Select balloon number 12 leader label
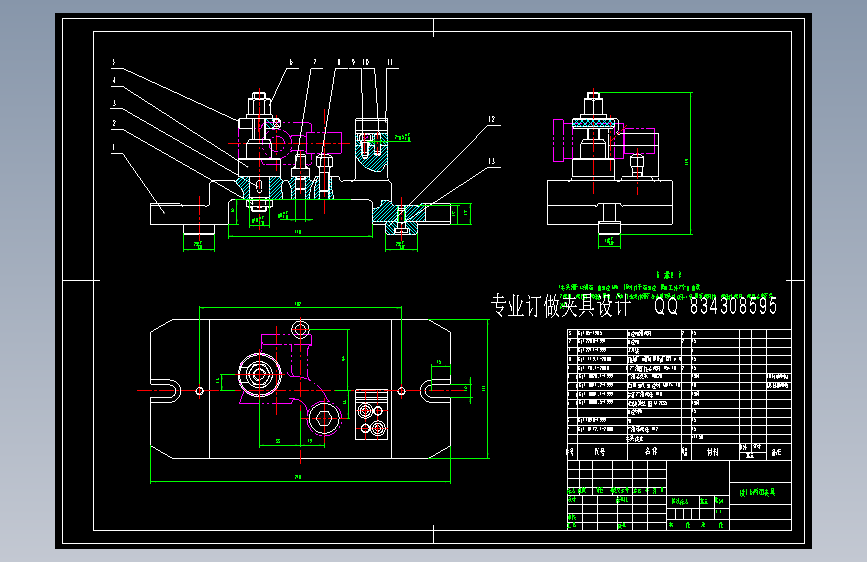This screenshot has width=867, height=562. pos(492,119)
